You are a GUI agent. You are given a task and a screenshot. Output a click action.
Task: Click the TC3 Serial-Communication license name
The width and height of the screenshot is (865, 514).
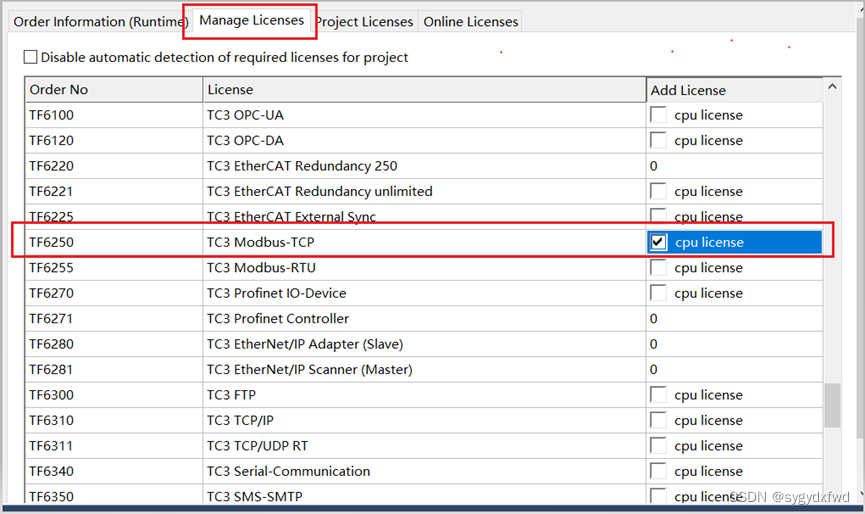pos(288,470)
